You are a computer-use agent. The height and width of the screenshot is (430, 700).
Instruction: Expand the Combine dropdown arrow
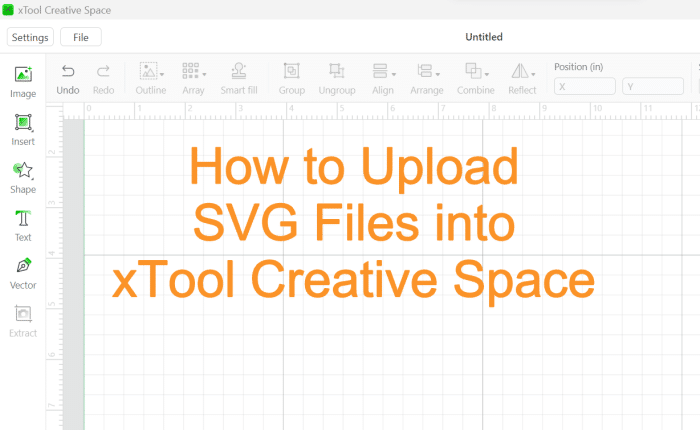pos(487,74)
